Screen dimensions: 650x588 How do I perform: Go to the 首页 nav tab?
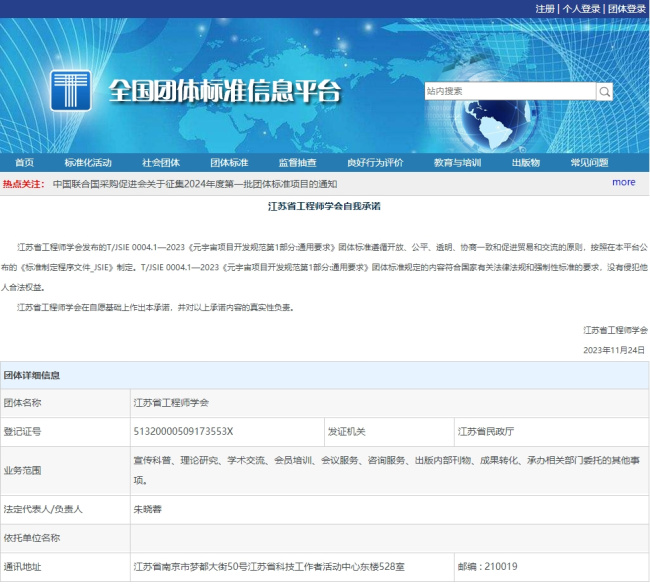point(24,162)
